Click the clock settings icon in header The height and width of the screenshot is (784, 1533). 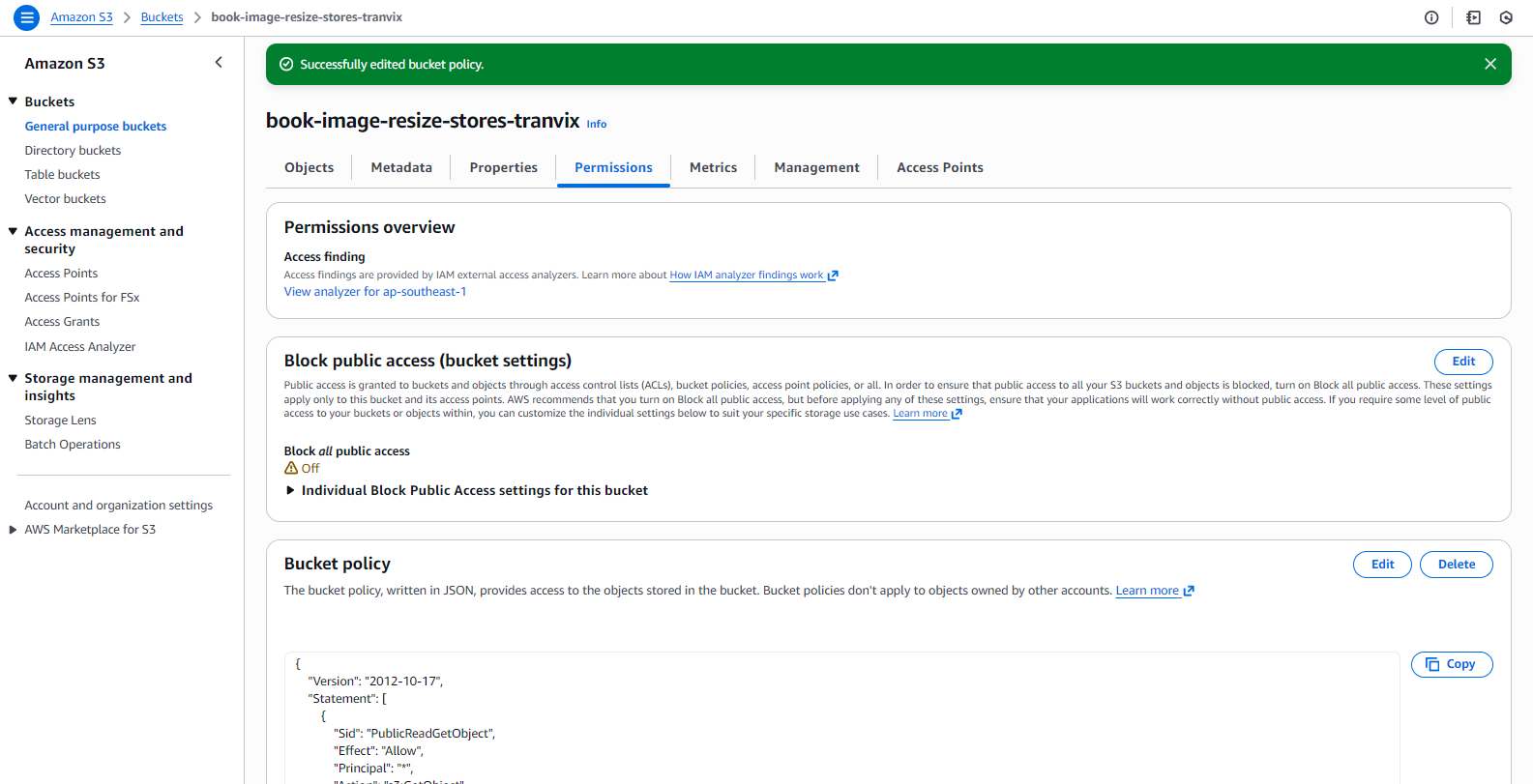(x=1506, y=17)
